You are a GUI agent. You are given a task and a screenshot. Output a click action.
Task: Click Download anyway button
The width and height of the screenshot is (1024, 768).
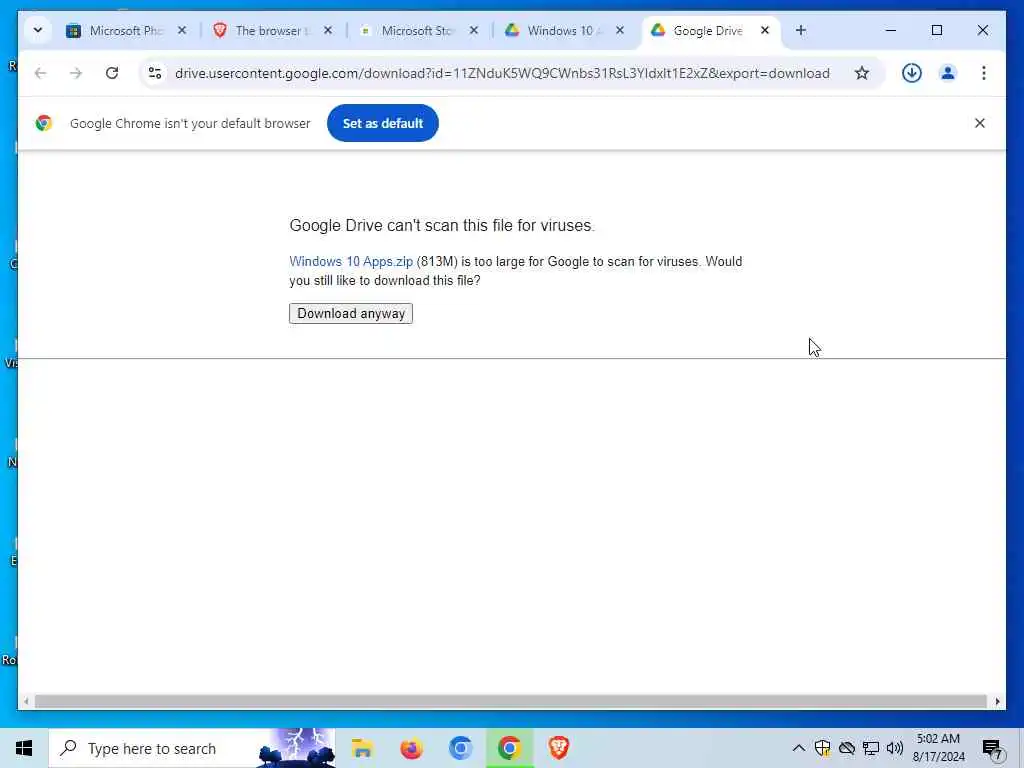pos(351,313)
